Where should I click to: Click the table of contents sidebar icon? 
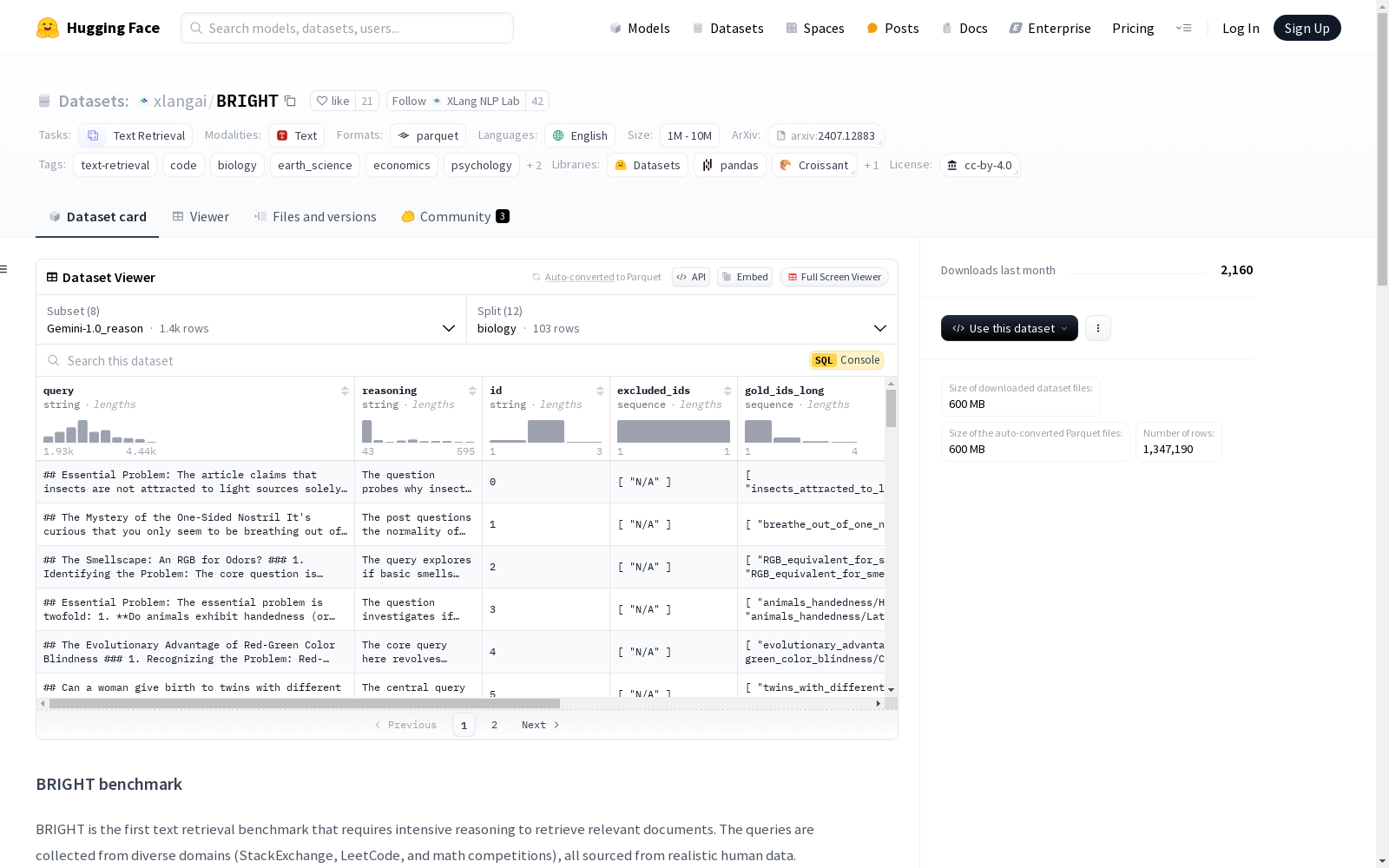point(4,269)
